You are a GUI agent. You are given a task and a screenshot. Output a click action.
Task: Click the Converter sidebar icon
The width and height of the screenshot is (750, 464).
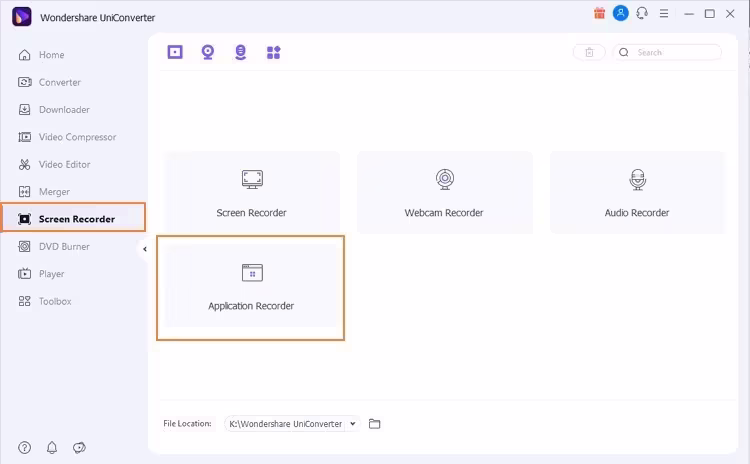pyautogui.click(x=24, y=82)
